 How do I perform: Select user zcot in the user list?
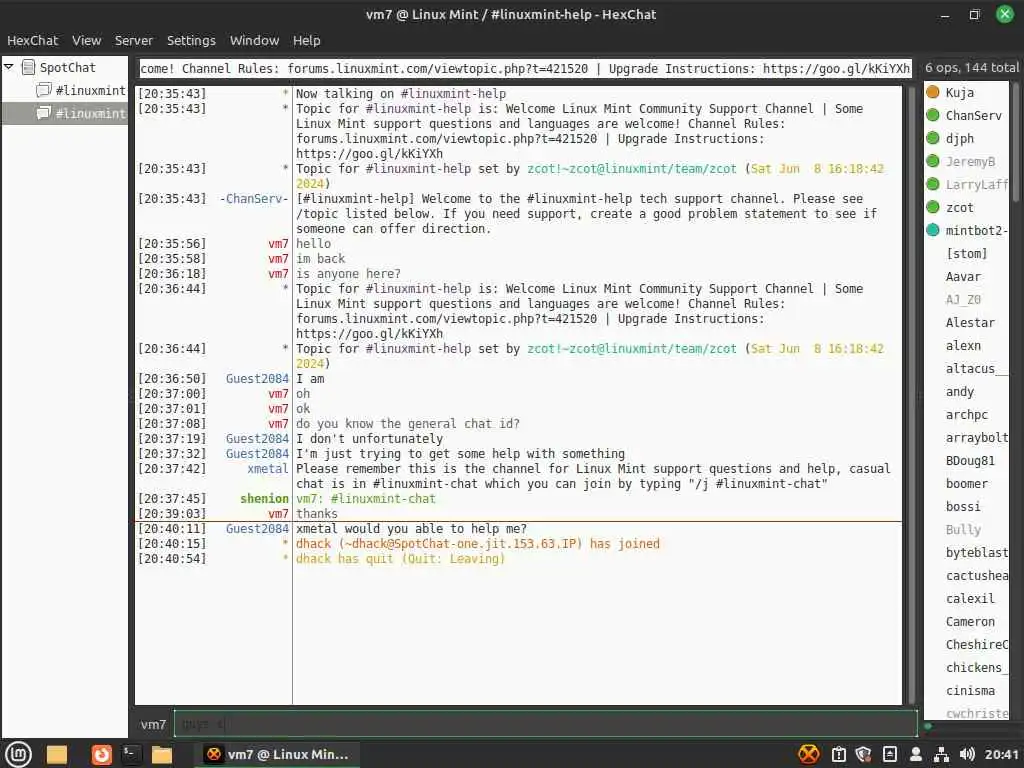pyautogui.click(x=959, y=207)
